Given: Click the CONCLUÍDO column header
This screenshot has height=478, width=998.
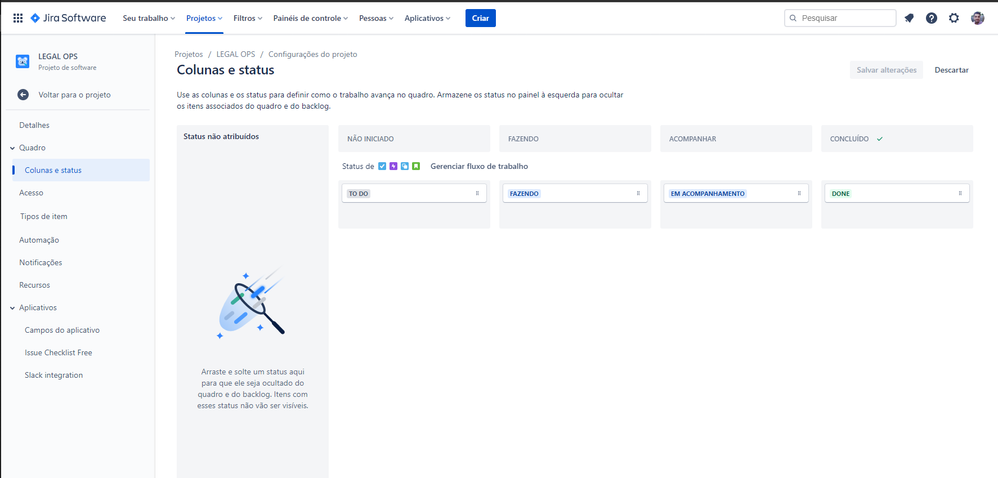Looking at the screenshot, I should [897, 139].
